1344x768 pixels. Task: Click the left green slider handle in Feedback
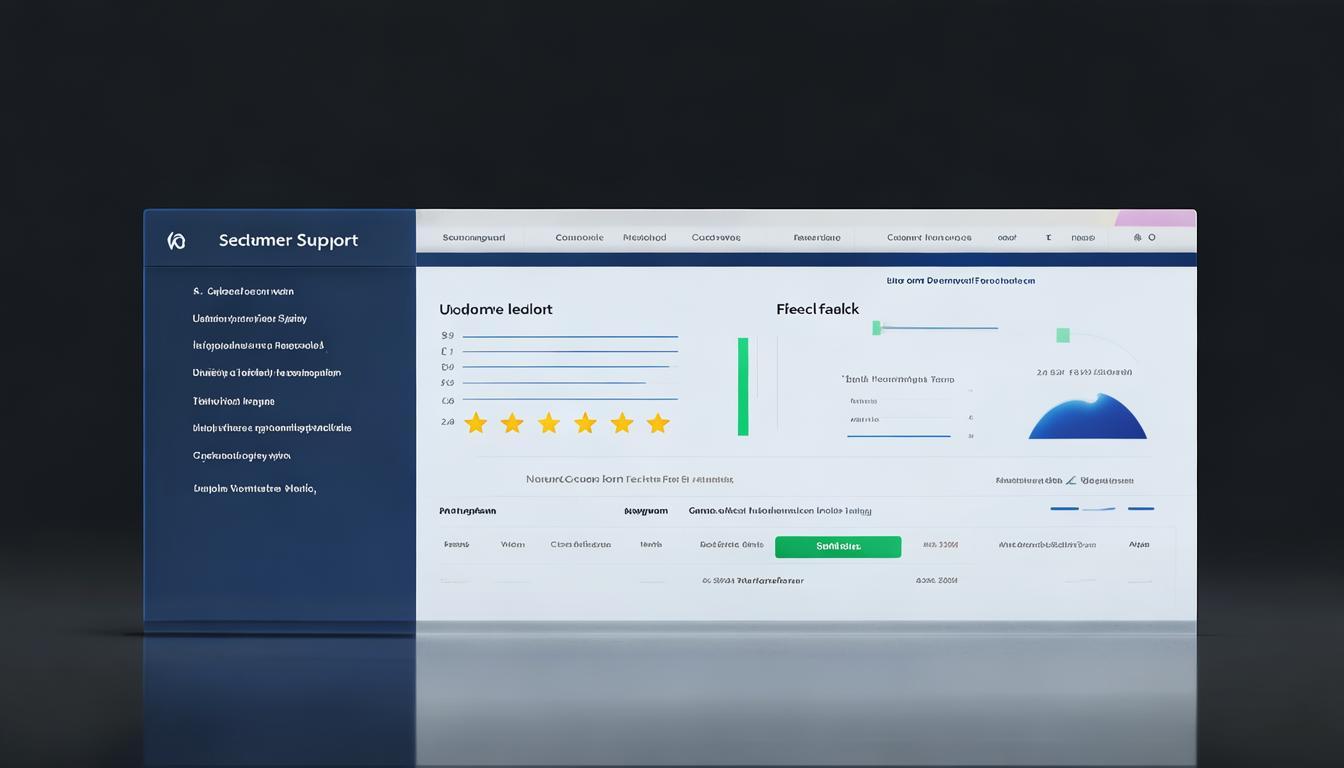tap(877, 327)
